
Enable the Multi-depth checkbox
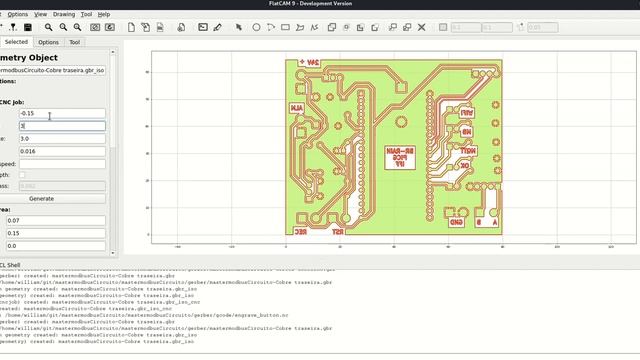[x=22, y=175]
